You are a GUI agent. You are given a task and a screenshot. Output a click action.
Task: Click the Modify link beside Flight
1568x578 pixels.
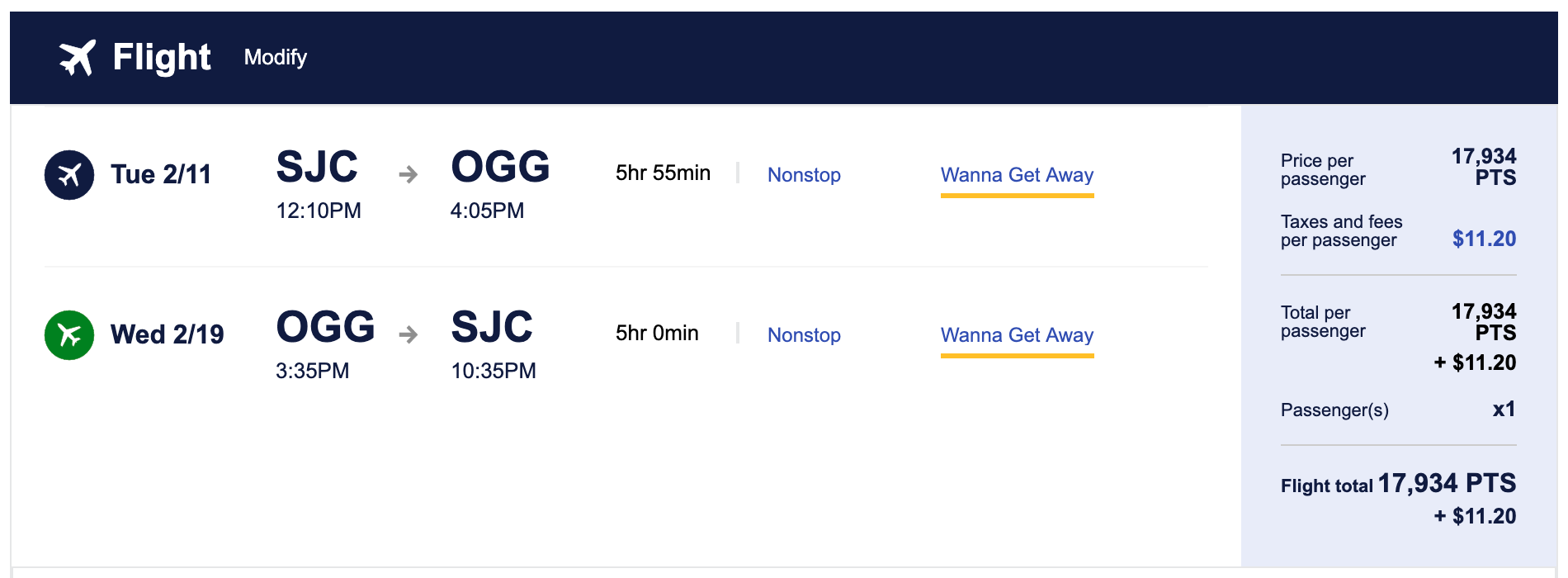tap(275, 57)
